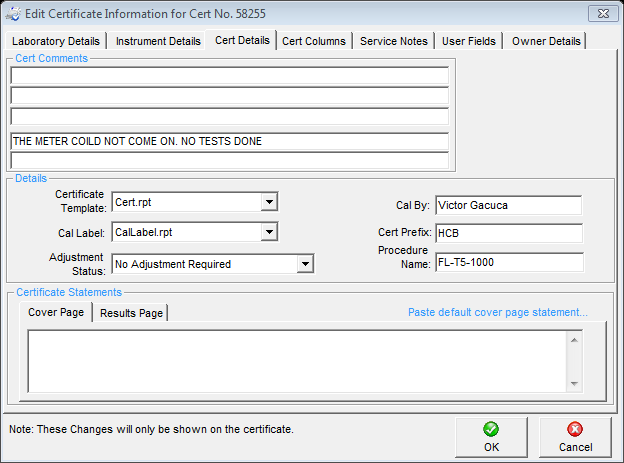This screenshot has width=624, height=463.
Task: Open the Certificate Template dropdown
Action: (x=268, y=202)
